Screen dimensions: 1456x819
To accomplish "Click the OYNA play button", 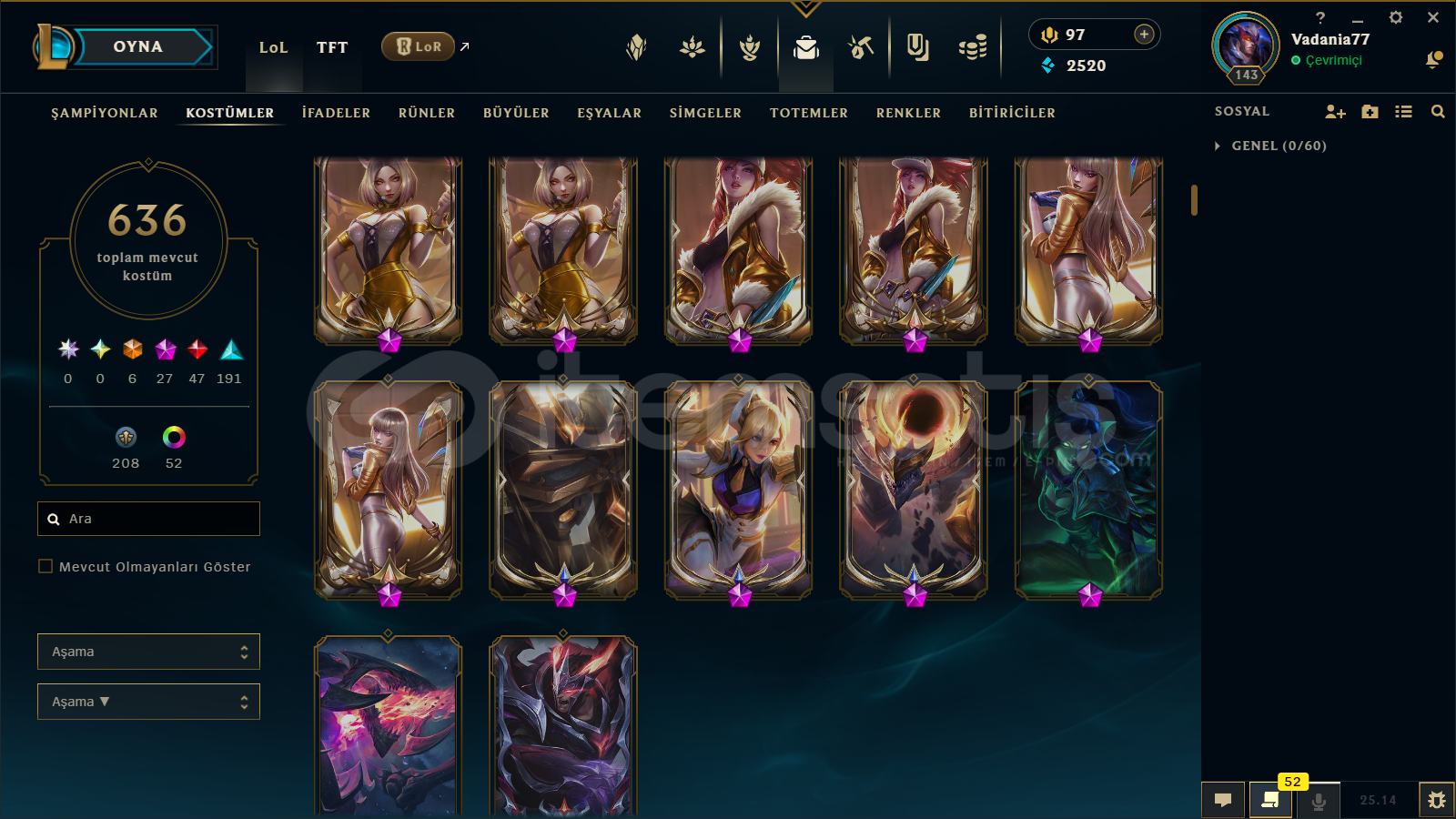I will coord(138,46).
